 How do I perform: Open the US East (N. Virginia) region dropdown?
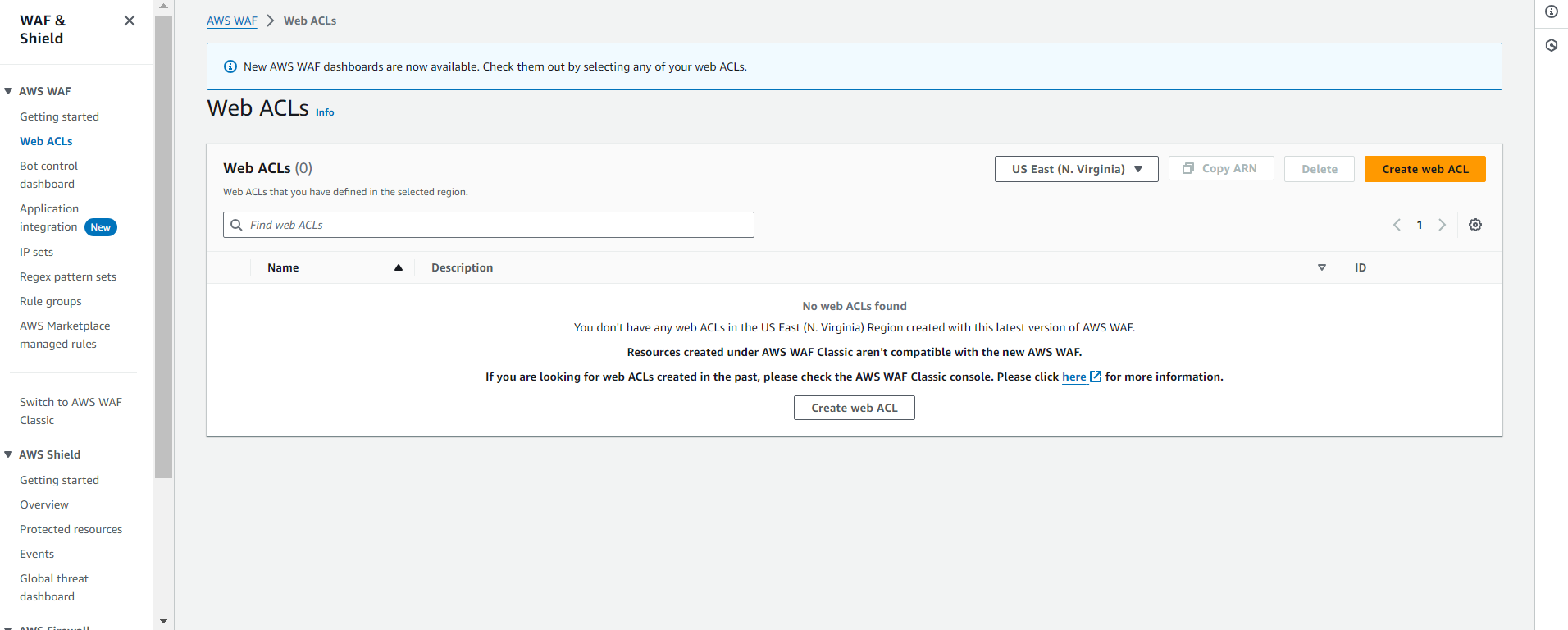pos(1077,169)
